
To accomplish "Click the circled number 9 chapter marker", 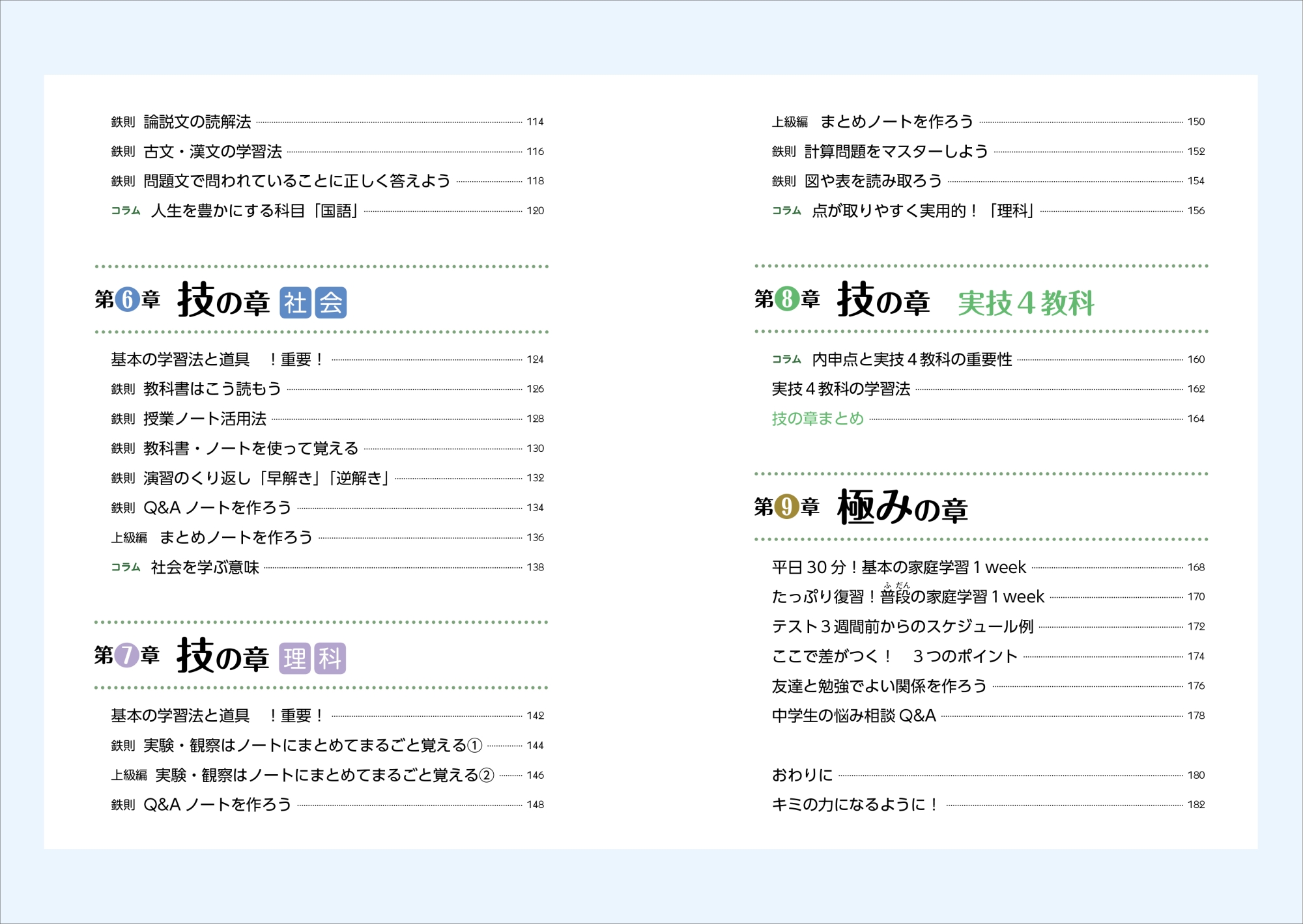I will 787,507.
